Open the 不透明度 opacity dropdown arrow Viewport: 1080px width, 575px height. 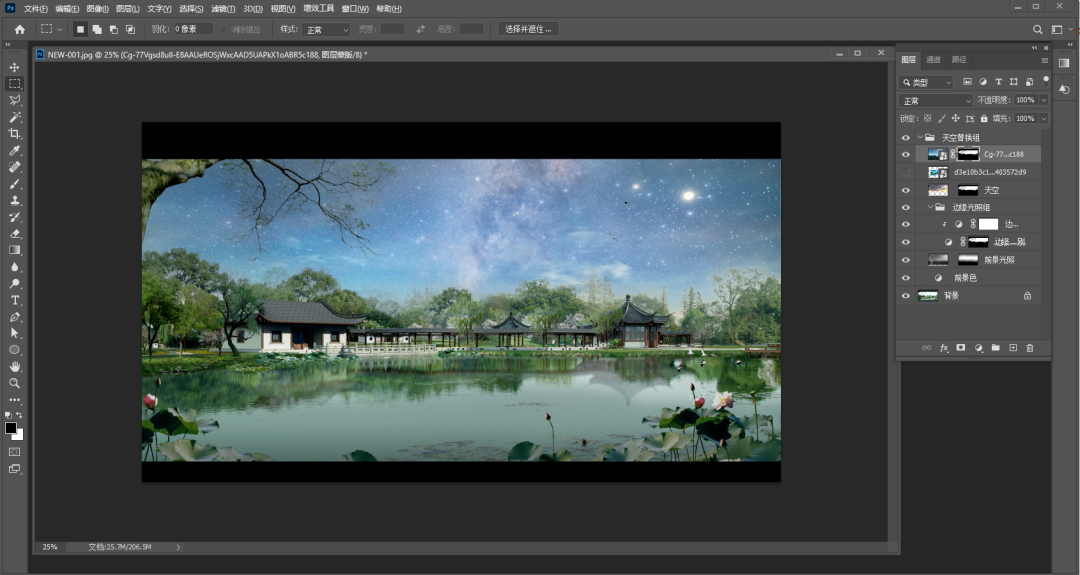pos(1043,101)
